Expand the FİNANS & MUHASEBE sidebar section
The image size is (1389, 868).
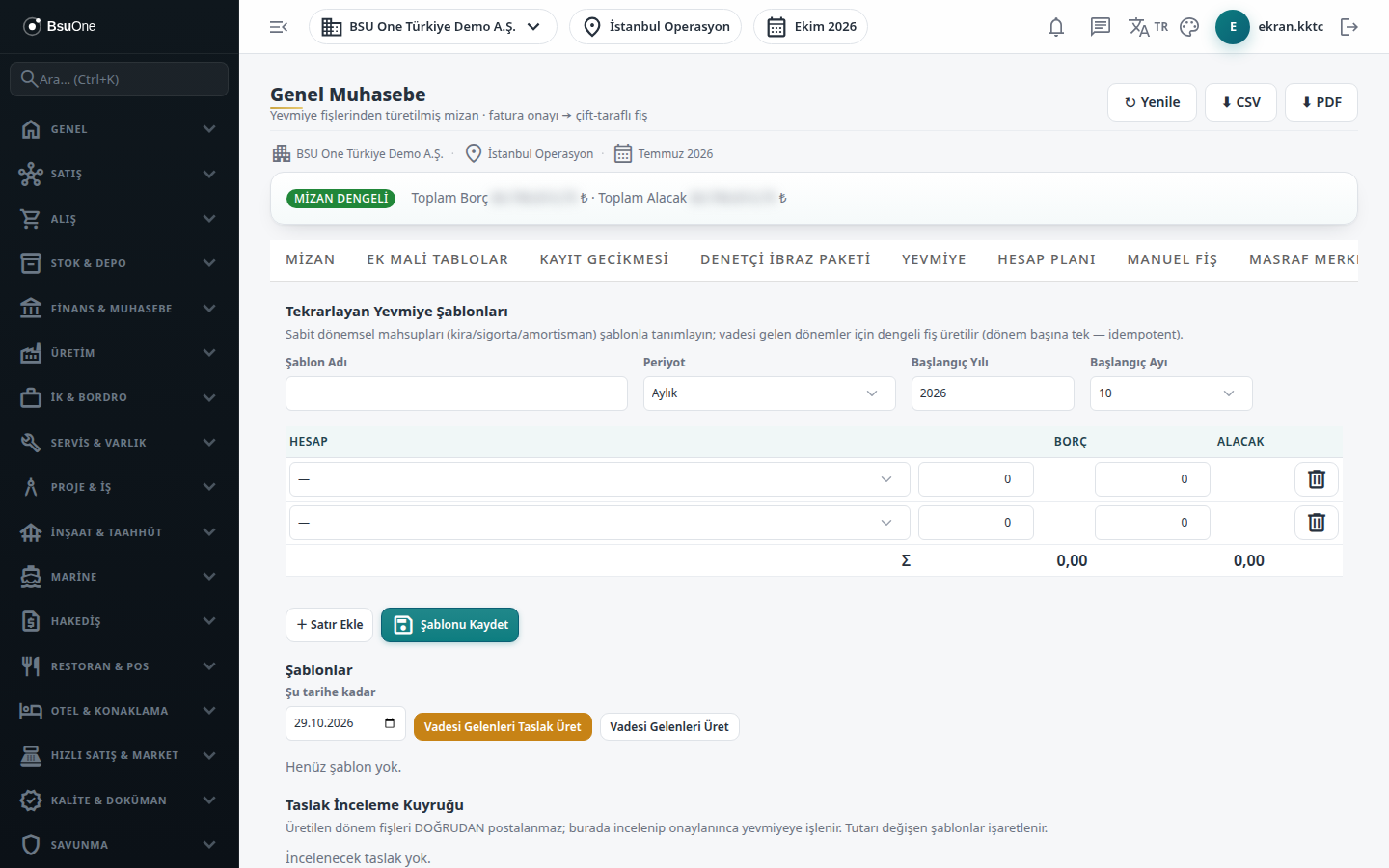pyautogui.click(x=120, y=309)
